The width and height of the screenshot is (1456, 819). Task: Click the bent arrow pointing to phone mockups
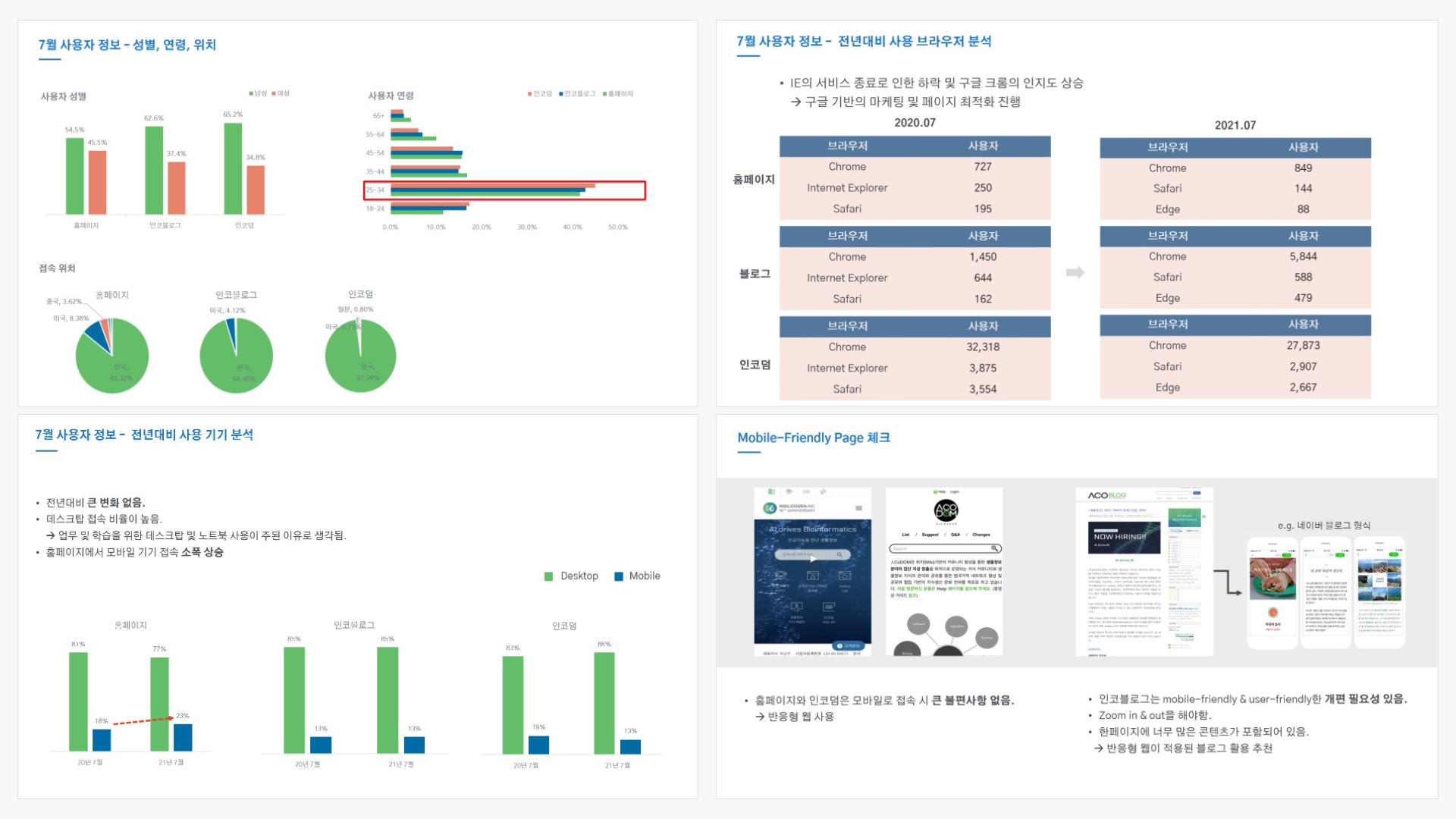pos(1227,582)
